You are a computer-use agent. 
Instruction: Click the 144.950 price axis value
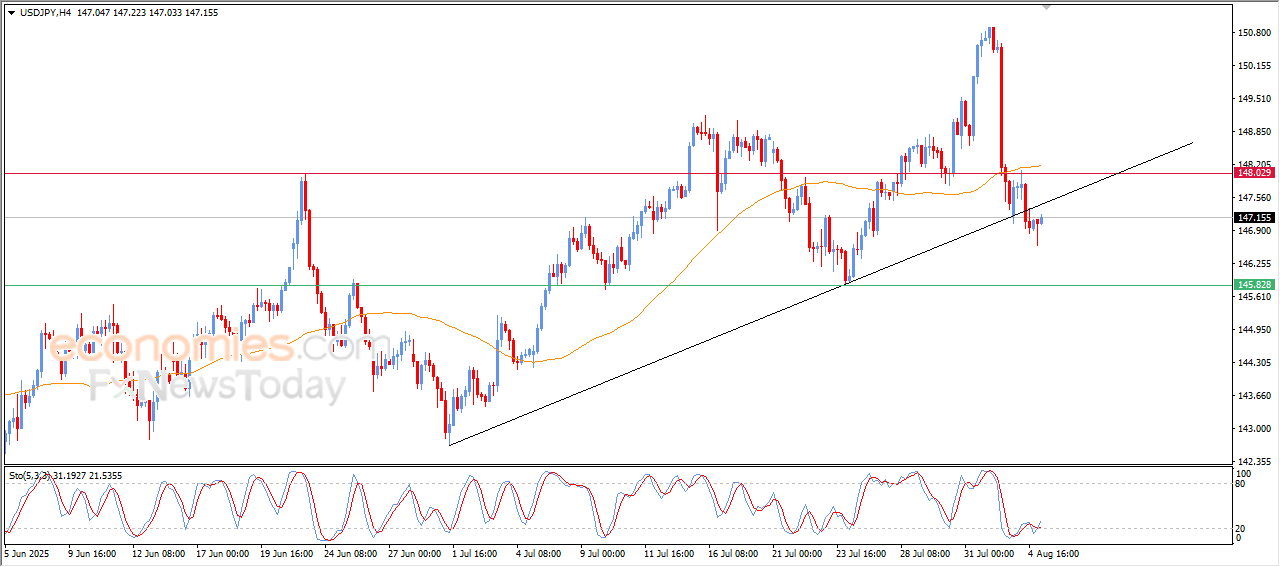tap(1254, 330)
